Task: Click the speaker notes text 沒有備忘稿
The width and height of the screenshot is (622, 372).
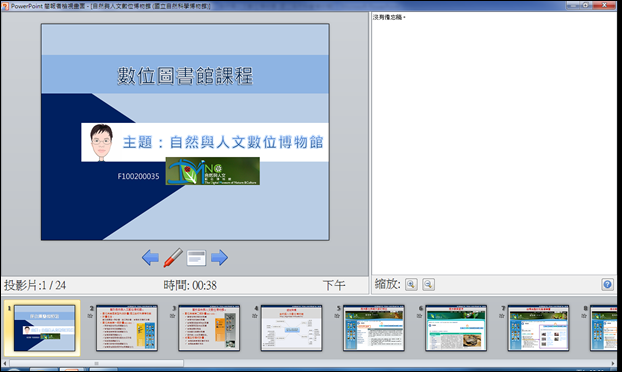Action: 389,17
